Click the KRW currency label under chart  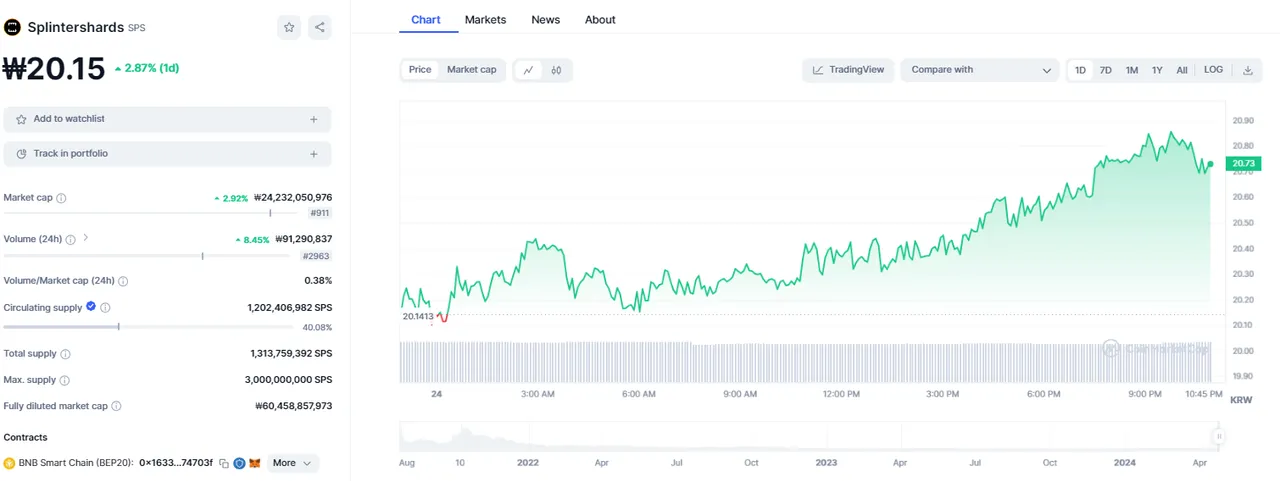coord(1241,400)
